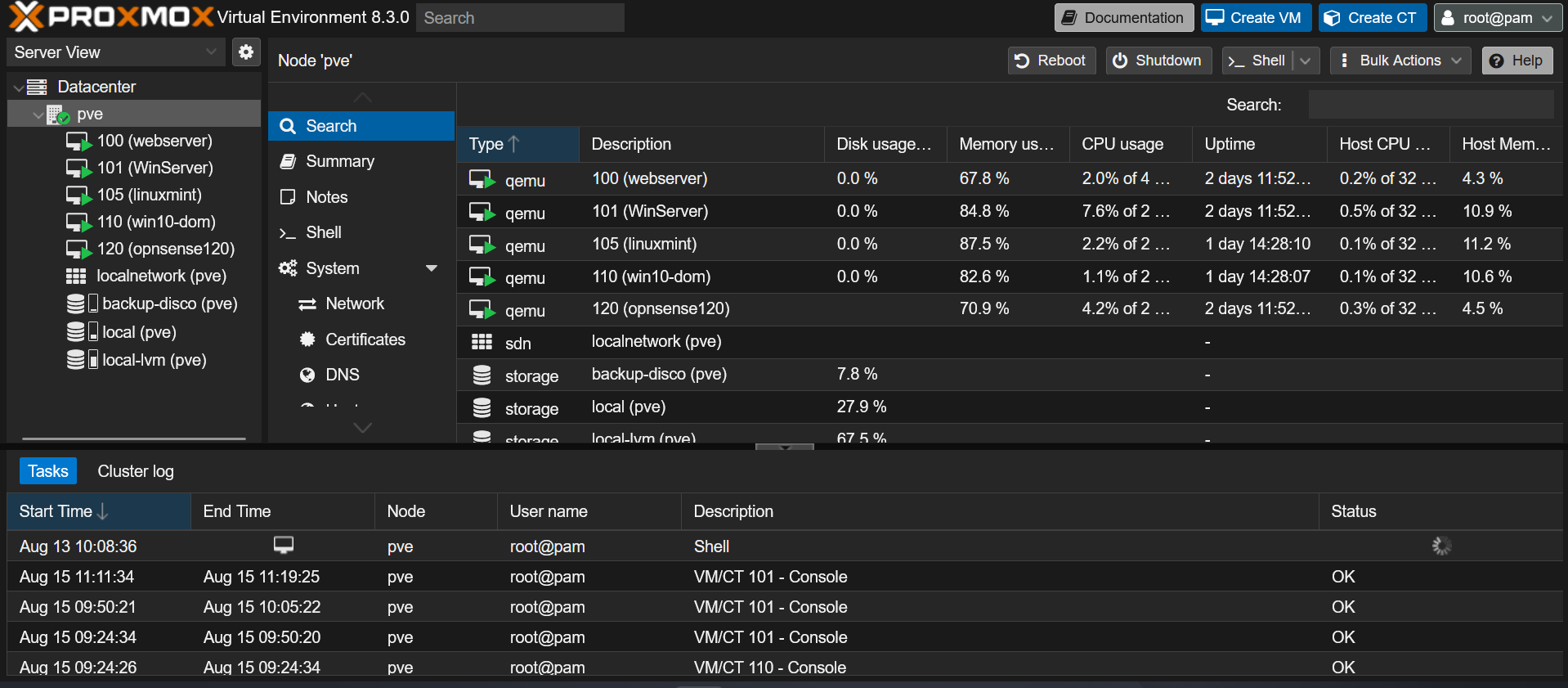Screen dimensions: 1568x688
Task: Click storage icon in local (pve) grid row
Action: pos(482,407)
